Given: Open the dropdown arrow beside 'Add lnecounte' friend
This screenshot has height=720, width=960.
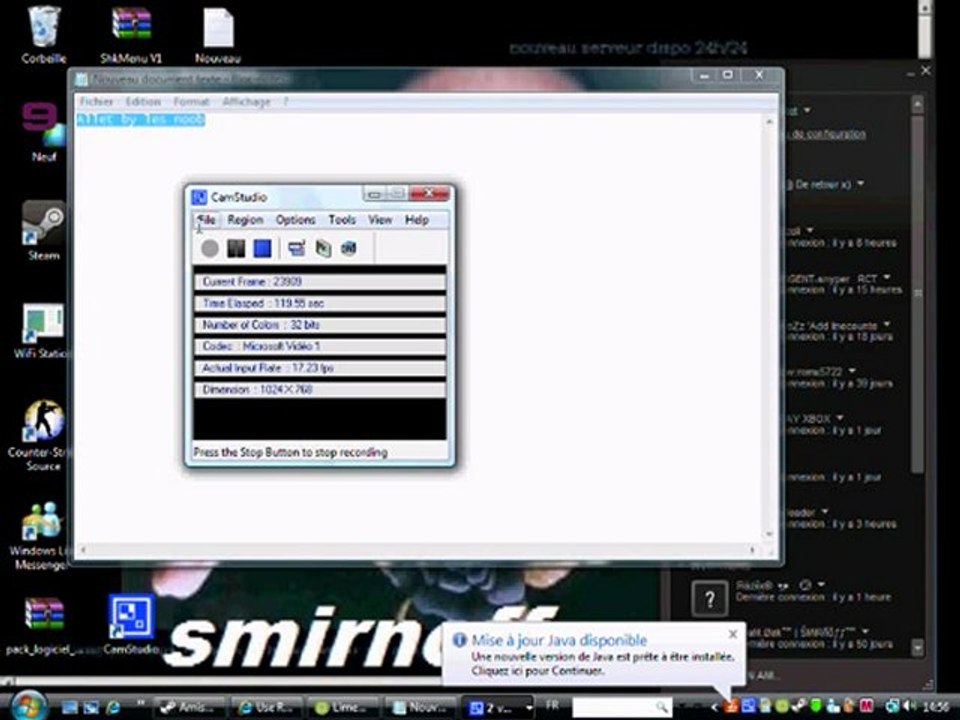Looking at the screenshot, I should pos(887,324).
